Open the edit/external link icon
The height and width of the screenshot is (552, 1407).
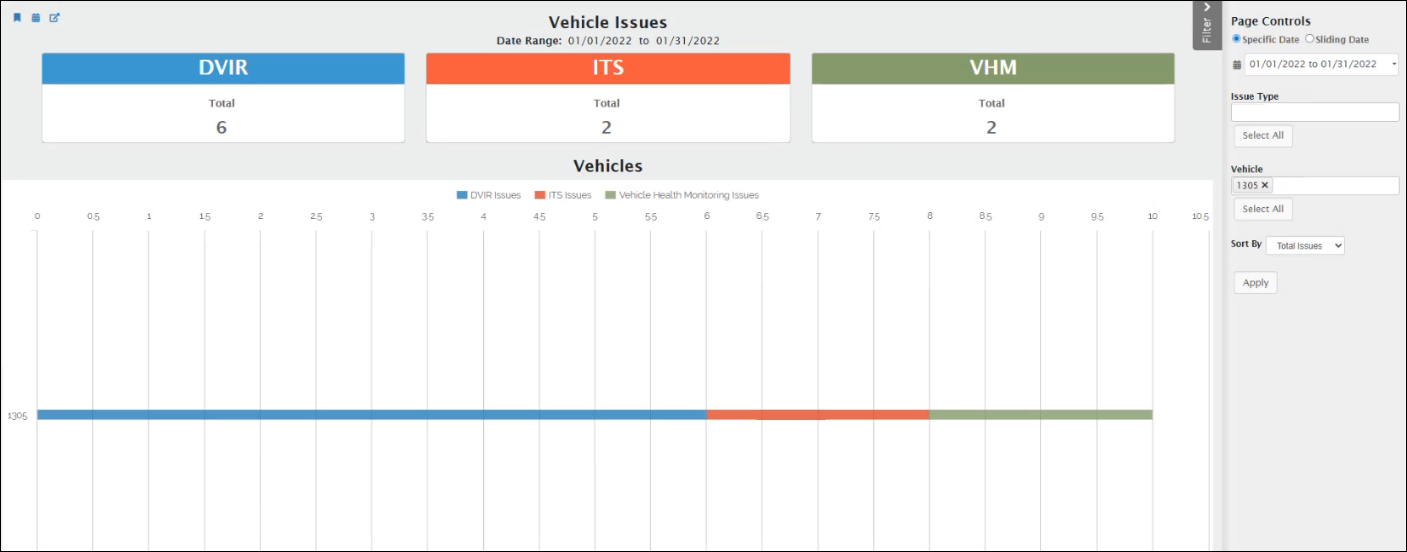coord(55,18)
